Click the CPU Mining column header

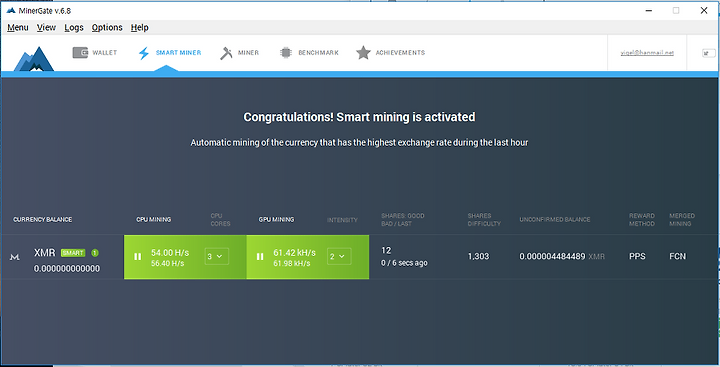(x=153, y=220)
